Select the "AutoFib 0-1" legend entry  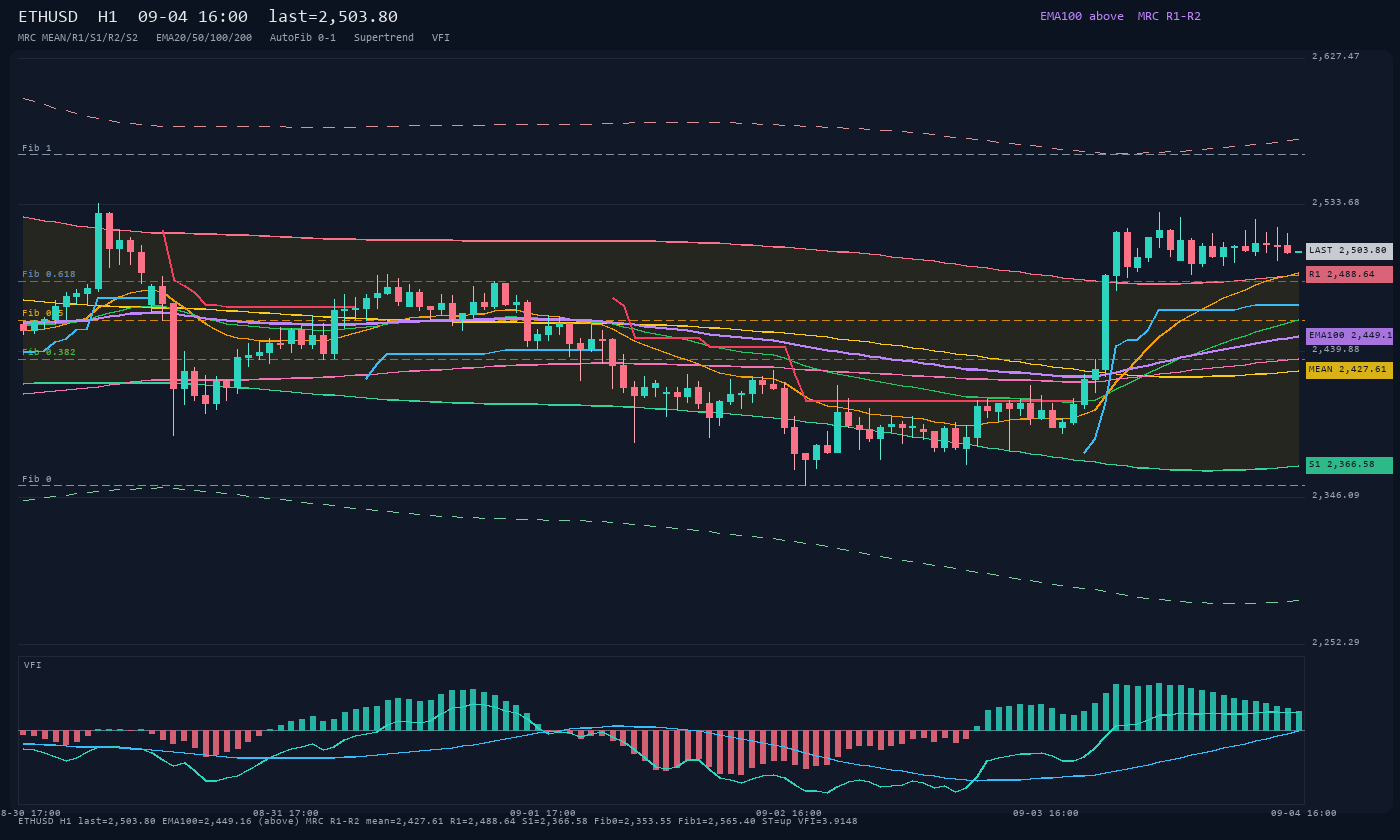303,38
